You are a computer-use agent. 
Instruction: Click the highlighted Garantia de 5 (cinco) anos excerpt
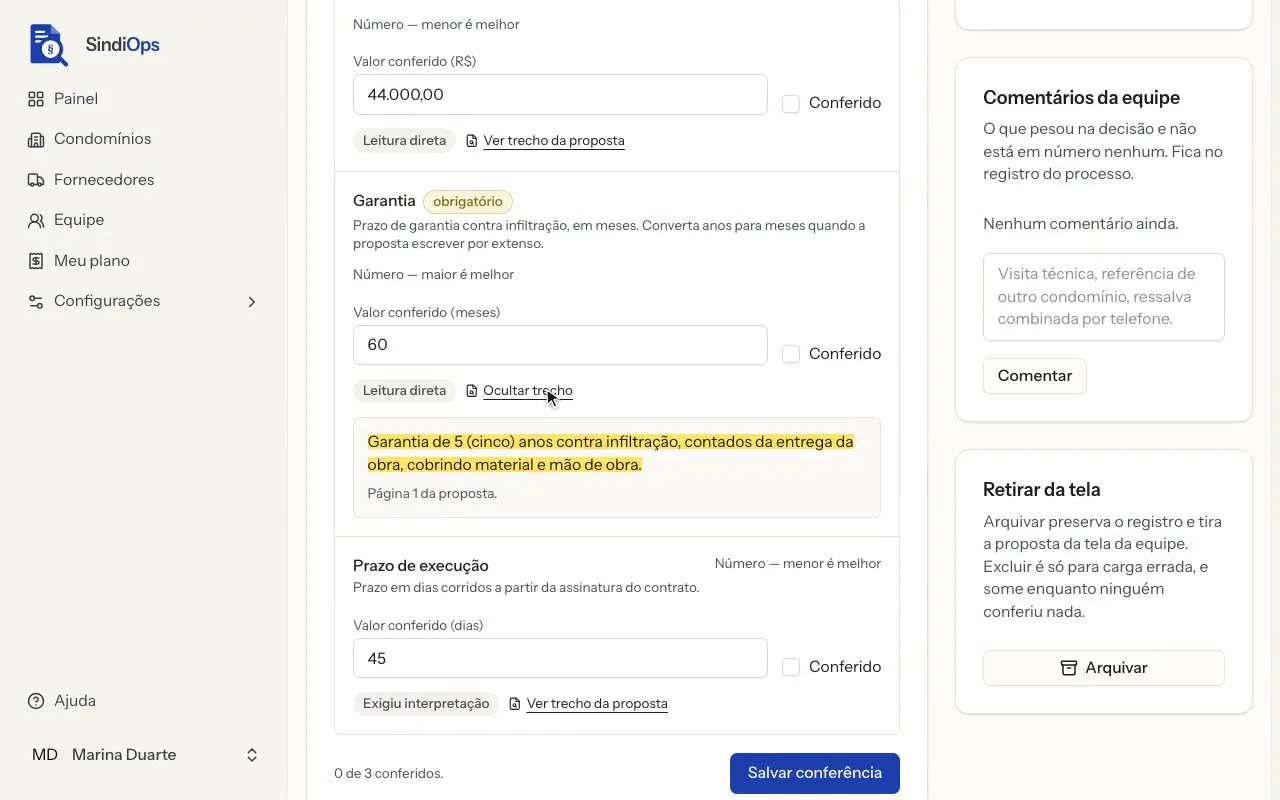(611, 453)
